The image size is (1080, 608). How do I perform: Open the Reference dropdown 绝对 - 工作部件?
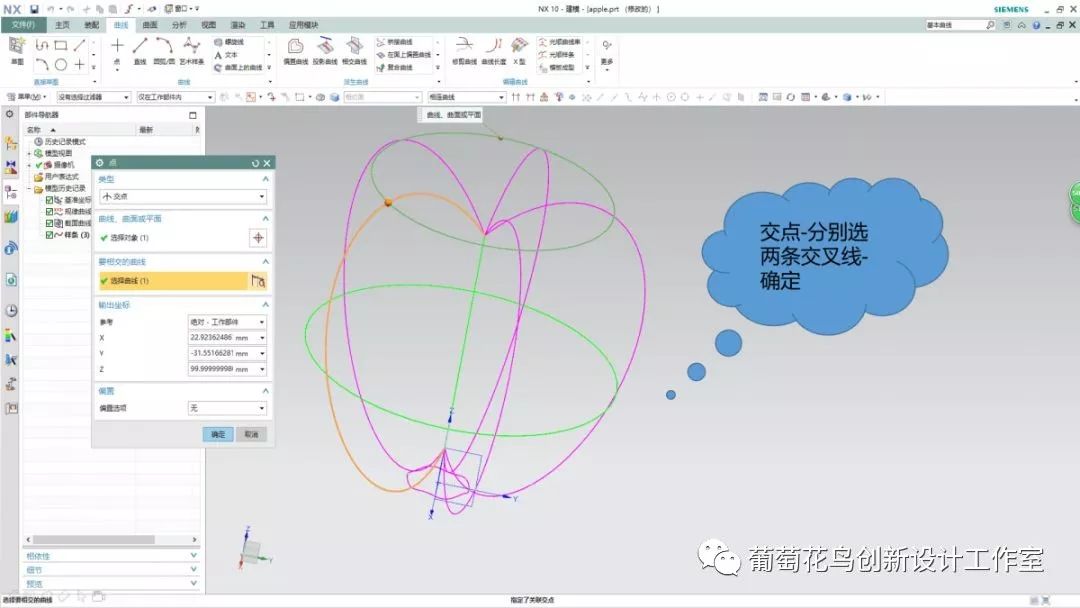227,322
